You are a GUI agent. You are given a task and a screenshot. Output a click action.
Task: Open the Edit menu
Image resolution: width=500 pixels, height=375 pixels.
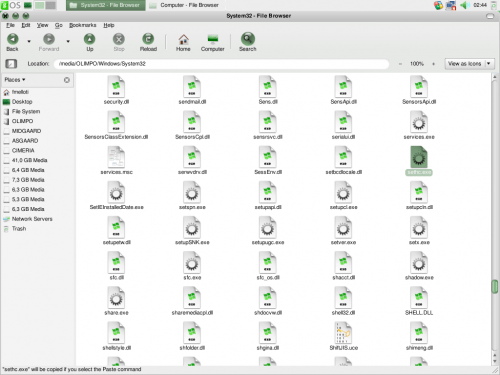(x=26, y=25)
